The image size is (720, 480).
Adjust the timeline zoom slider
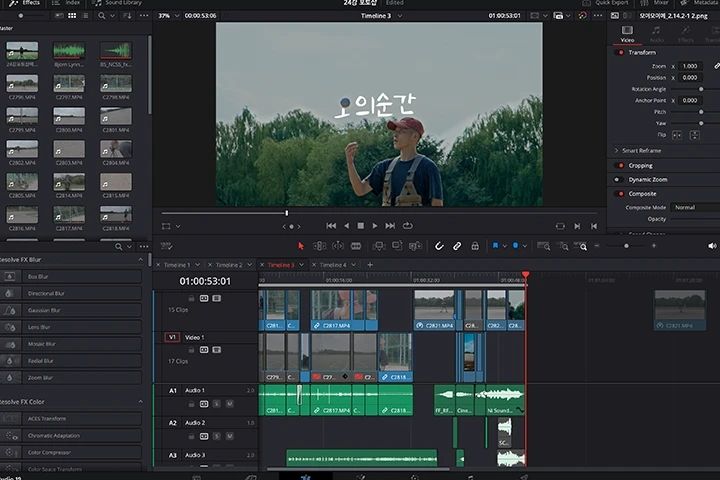(x=626, y=246)
